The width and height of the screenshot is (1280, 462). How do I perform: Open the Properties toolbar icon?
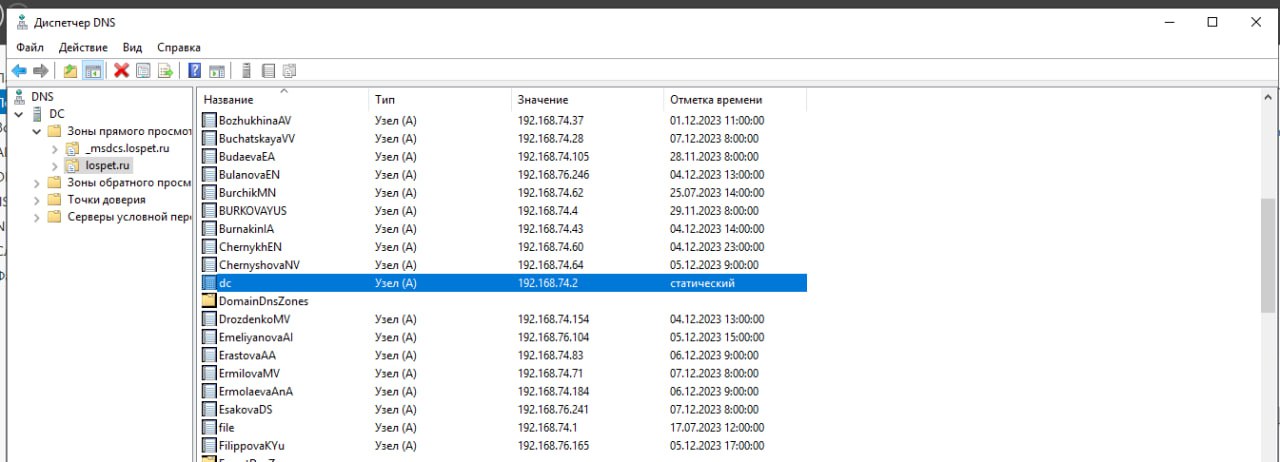pos(143,71)
